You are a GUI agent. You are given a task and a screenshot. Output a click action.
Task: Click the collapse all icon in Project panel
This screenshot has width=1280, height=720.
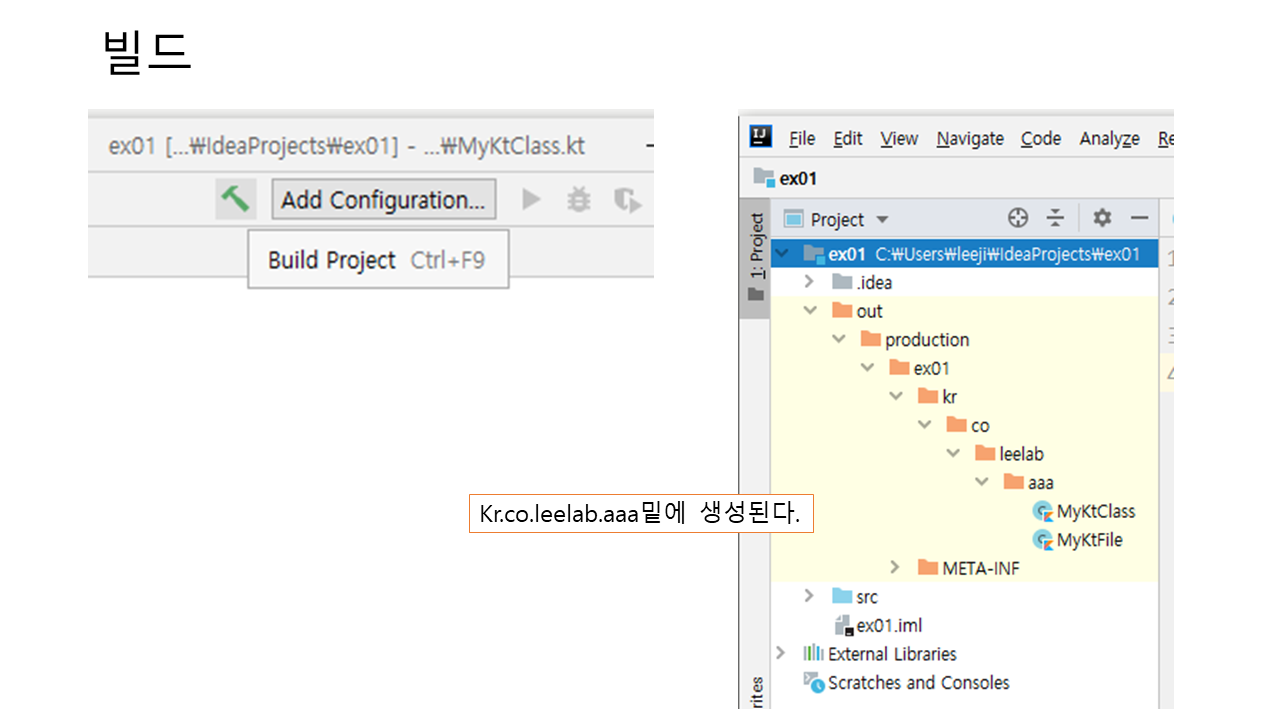[x=1056, y=219]
